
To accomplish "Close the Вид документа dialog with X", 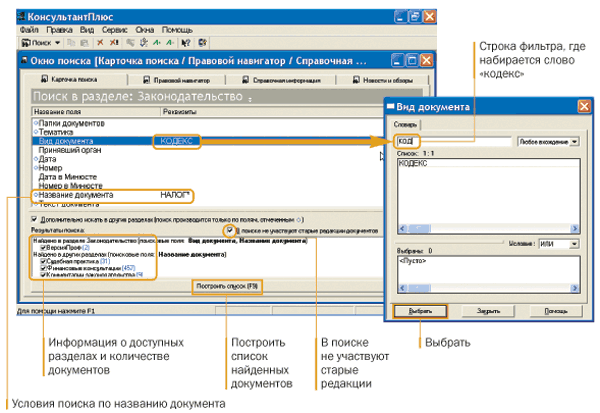I will [584, 106].
